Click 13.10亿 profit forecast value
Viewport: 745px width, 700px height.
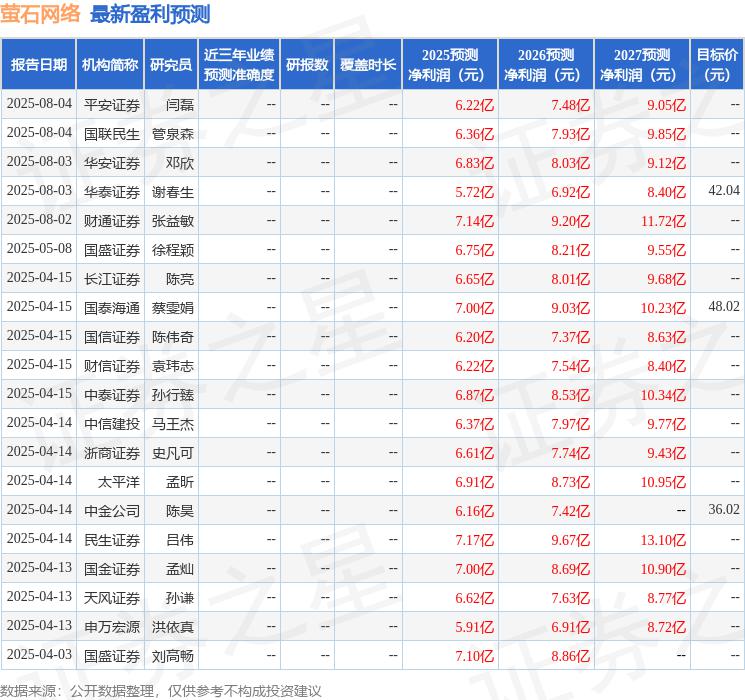click(x=663, y=540)
